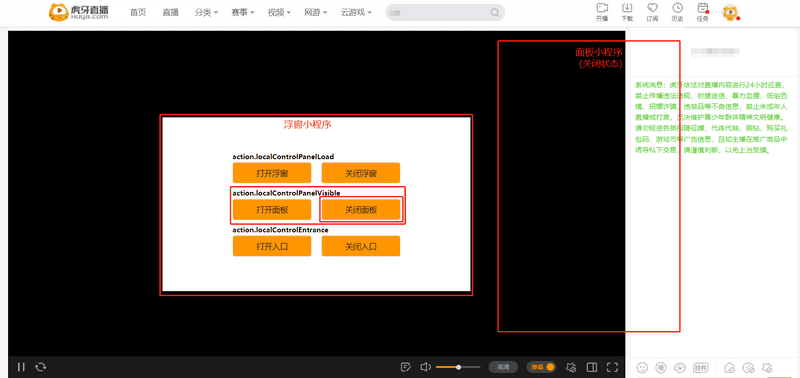
Task: Click the 打开面板 button
Action: pyautogui.click(x=272, y=210)
